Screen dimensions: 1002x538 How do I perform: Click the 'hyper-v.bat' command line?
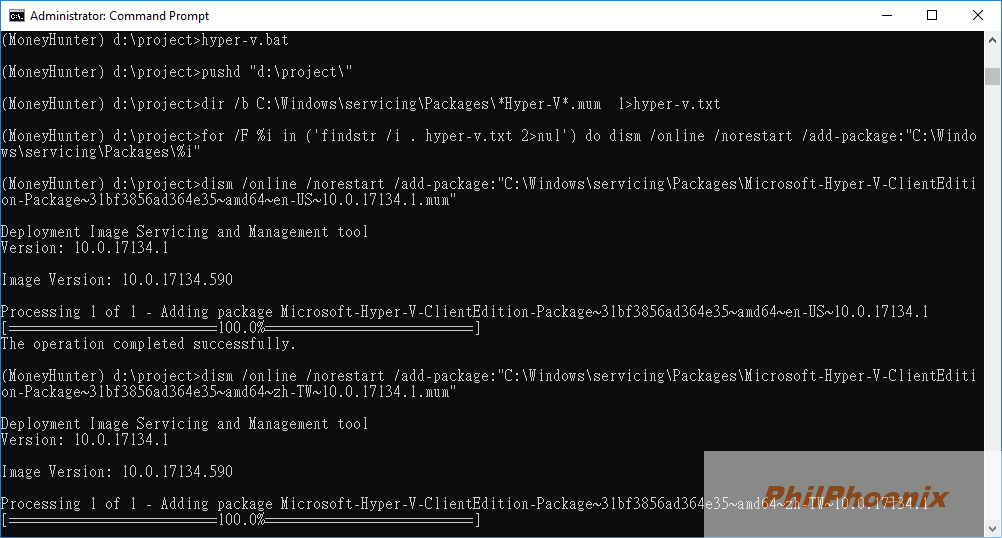(145, 40)
